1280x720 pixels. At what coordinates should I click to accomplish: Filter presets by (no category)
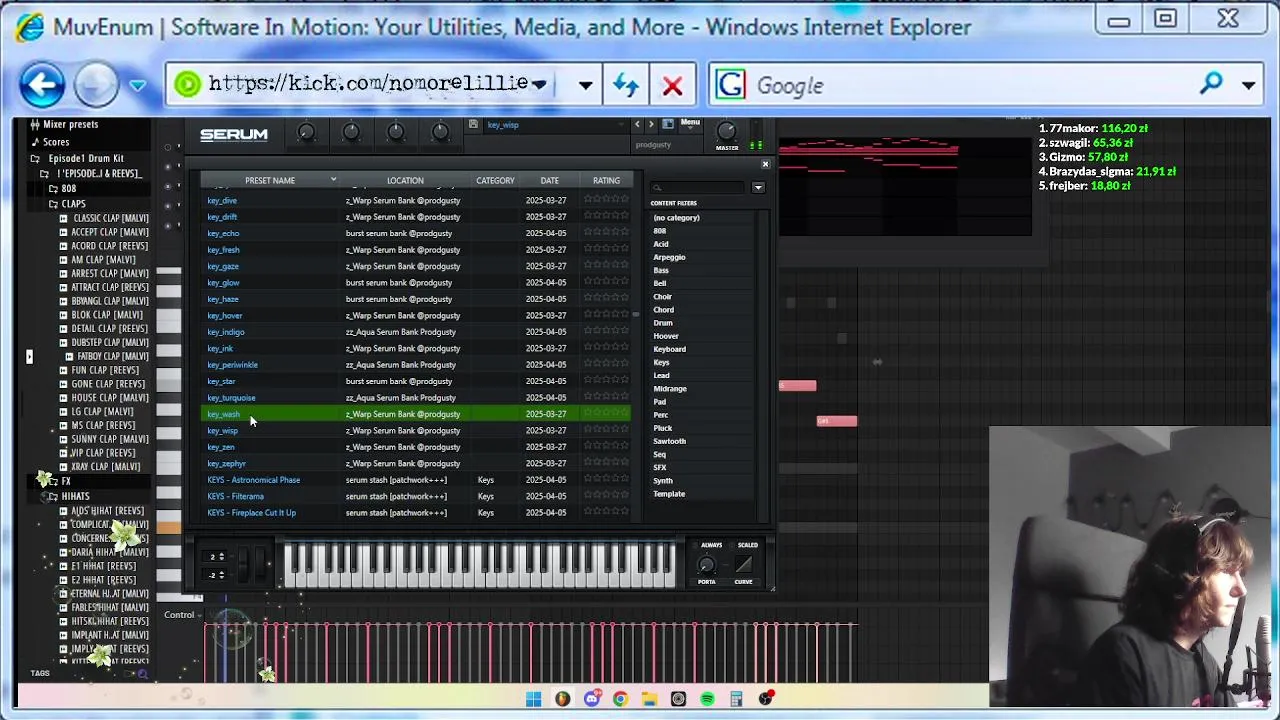click(676, 218)
